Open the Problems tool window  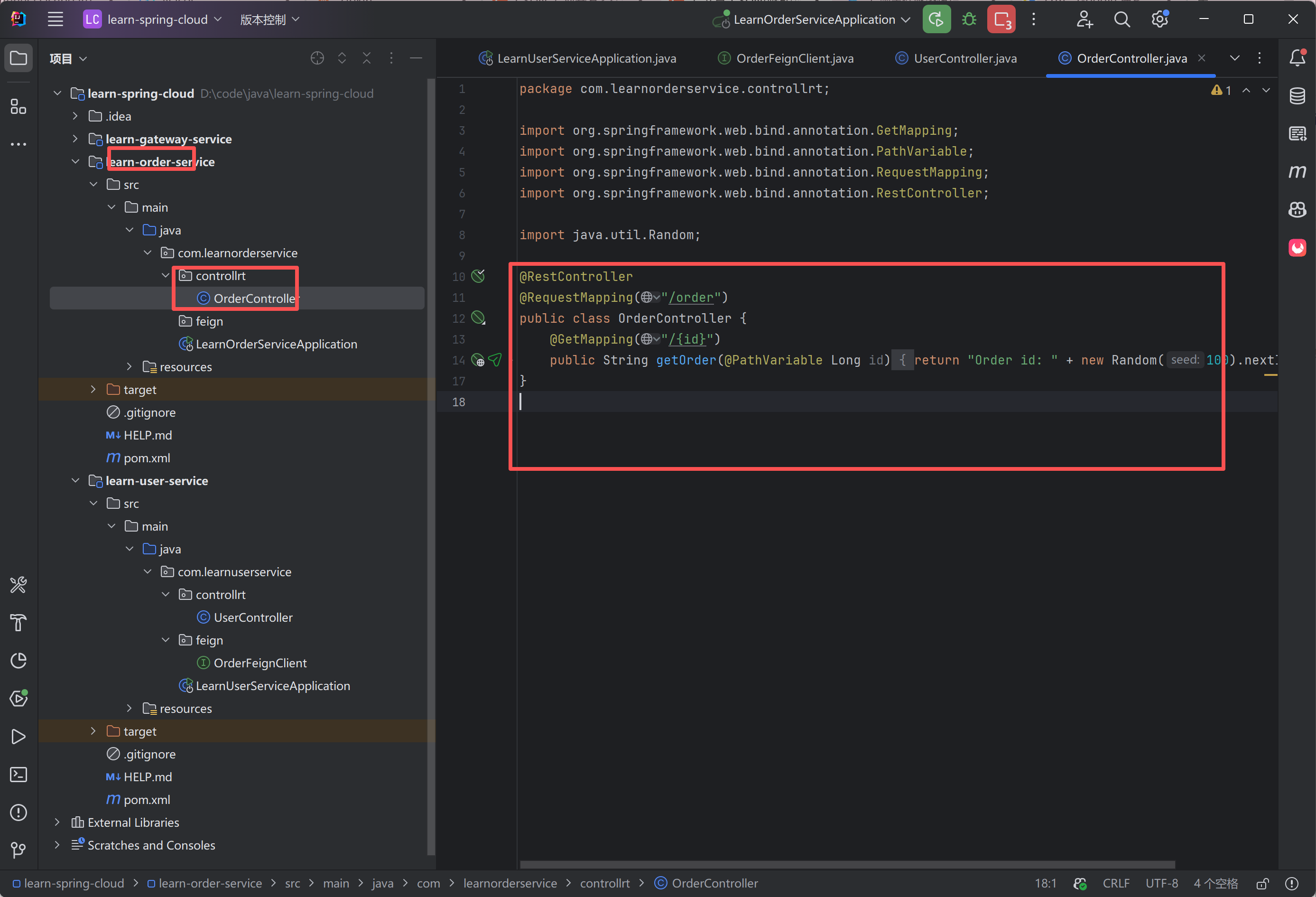click(19, 813)
